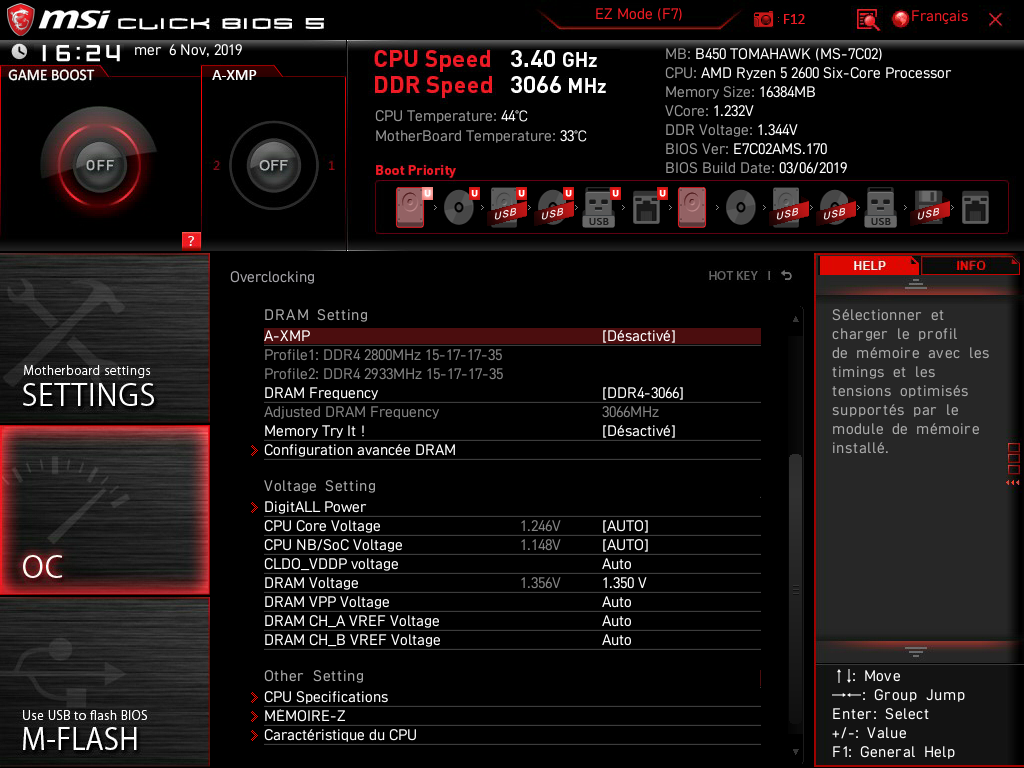Click the BIOS Ver: E7C02AMS.170 text
The width and height of the screenshot is (1024, 768).
(746, 149)
